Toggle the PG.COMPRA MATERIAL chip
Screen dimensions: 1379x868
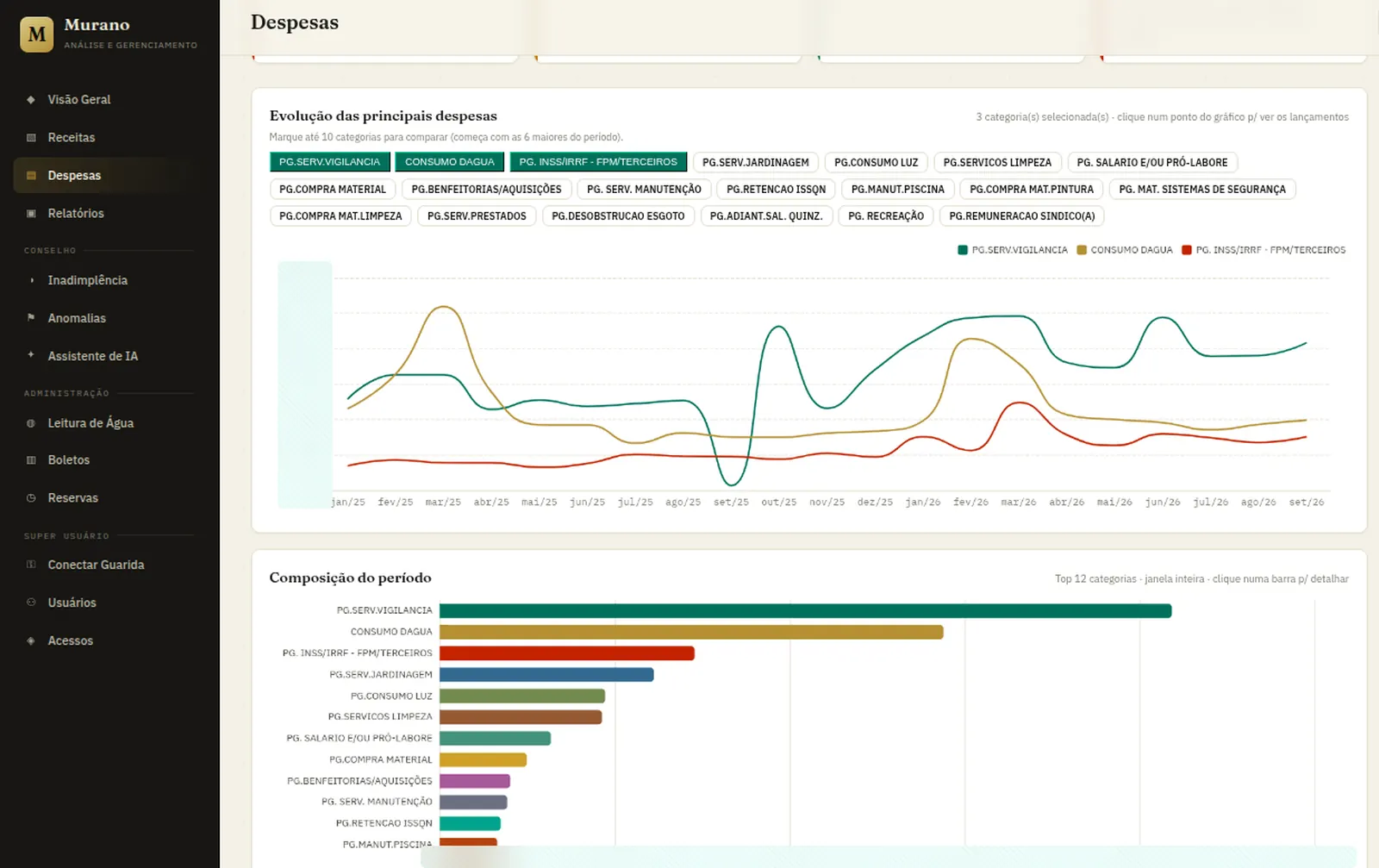(333, 190)
